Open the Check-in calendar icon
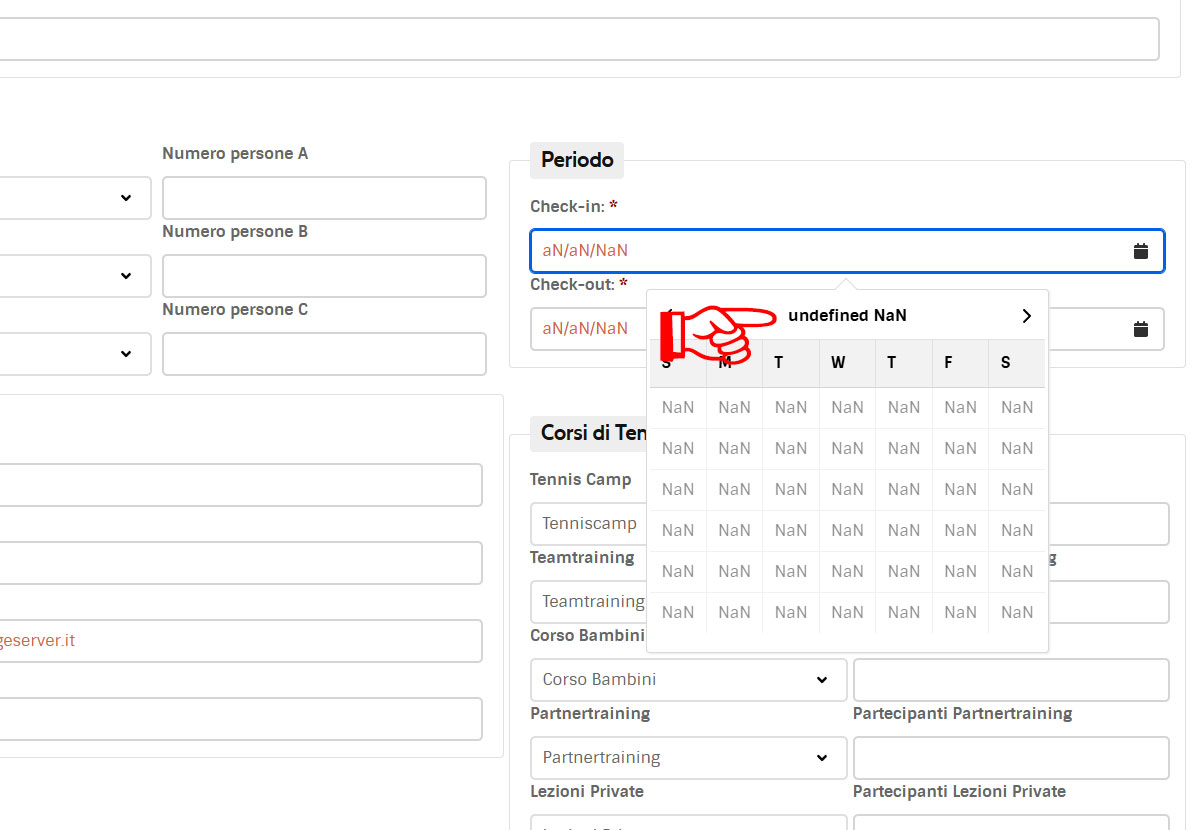 point(1140,251)
